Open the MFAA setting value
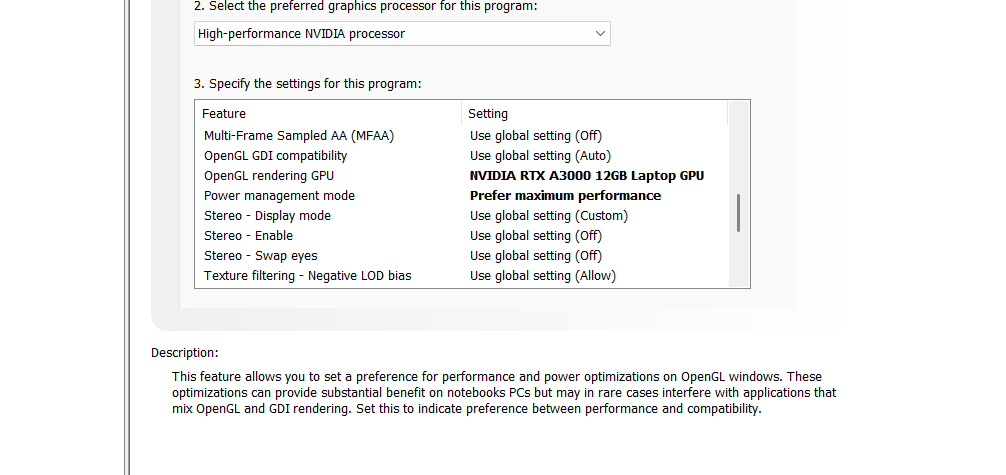The image size is (1006, 475). click(535, 136)
